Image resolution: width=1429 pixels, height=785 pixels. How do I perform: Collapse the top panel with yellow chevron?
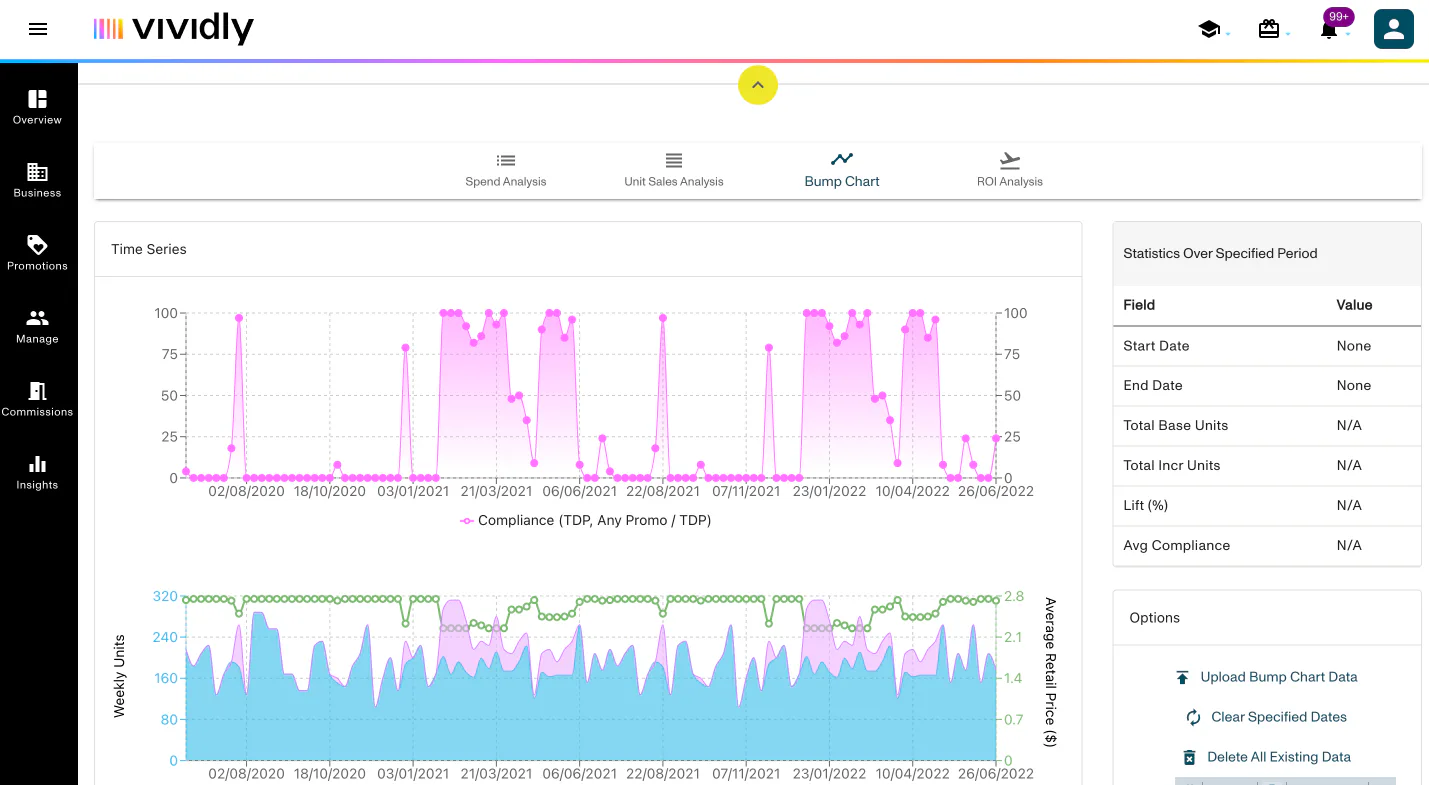point(758,85)
